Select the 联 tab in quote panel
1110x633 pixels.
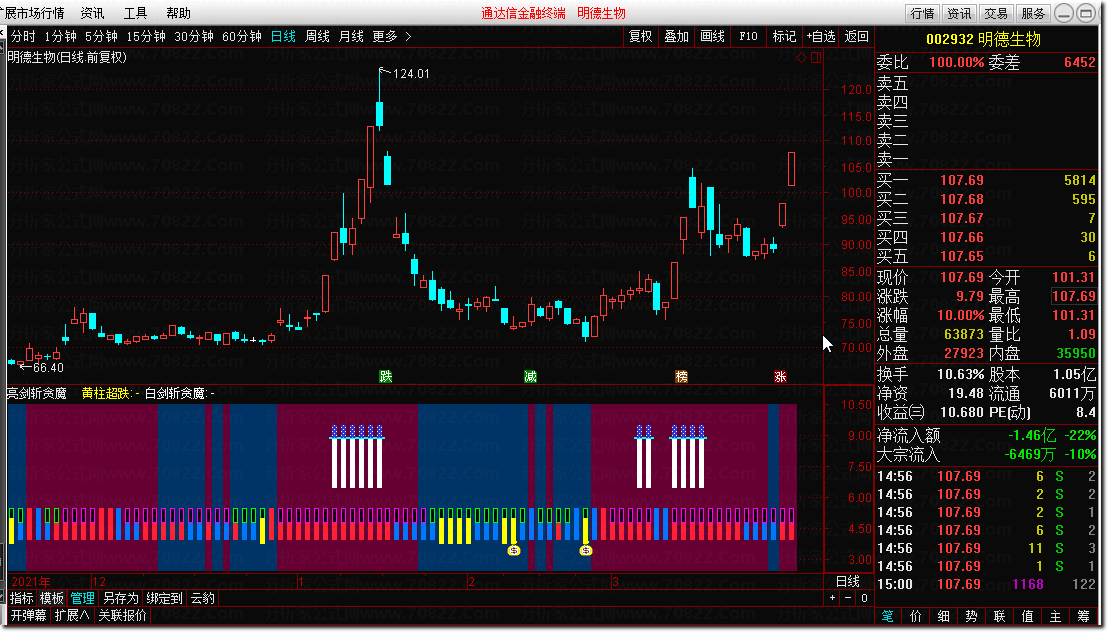tap(1000, 617)
